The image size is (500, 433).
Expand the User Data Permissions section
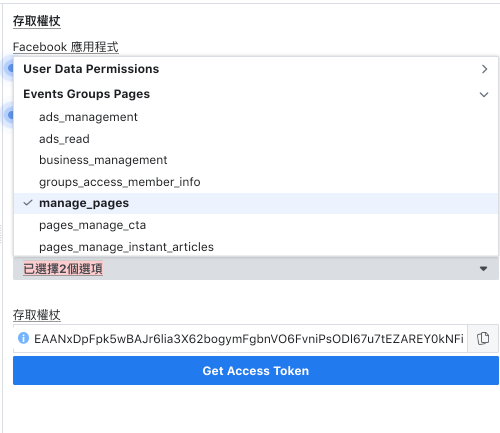coord(256,69)
